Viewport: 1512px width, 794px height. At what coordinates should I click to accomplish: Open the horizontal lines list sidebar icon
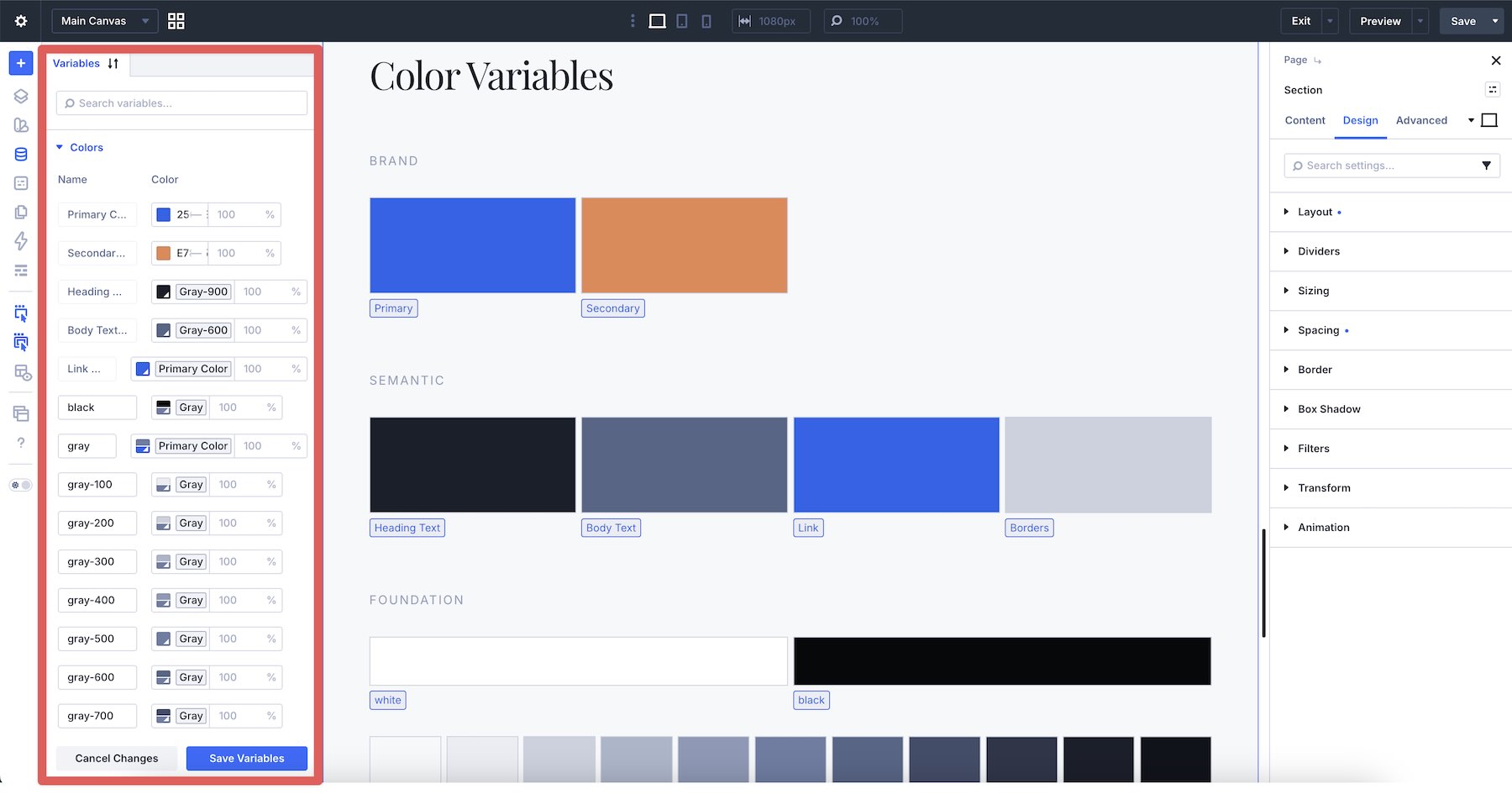pyautogui.click(x=21, y=271)
